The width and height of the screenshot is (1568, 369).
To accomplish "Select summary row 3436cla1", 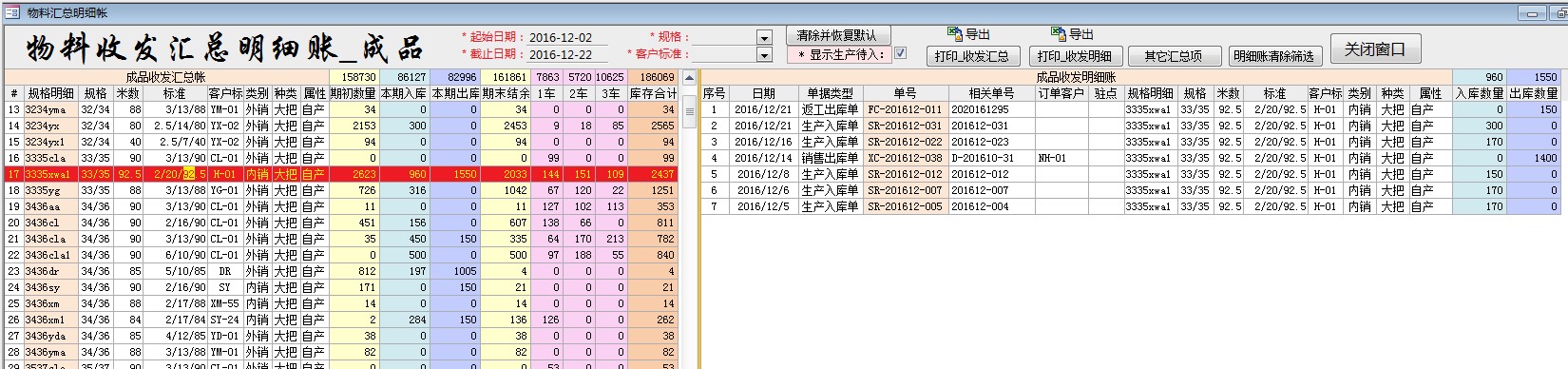I will (x=341, y=255).
